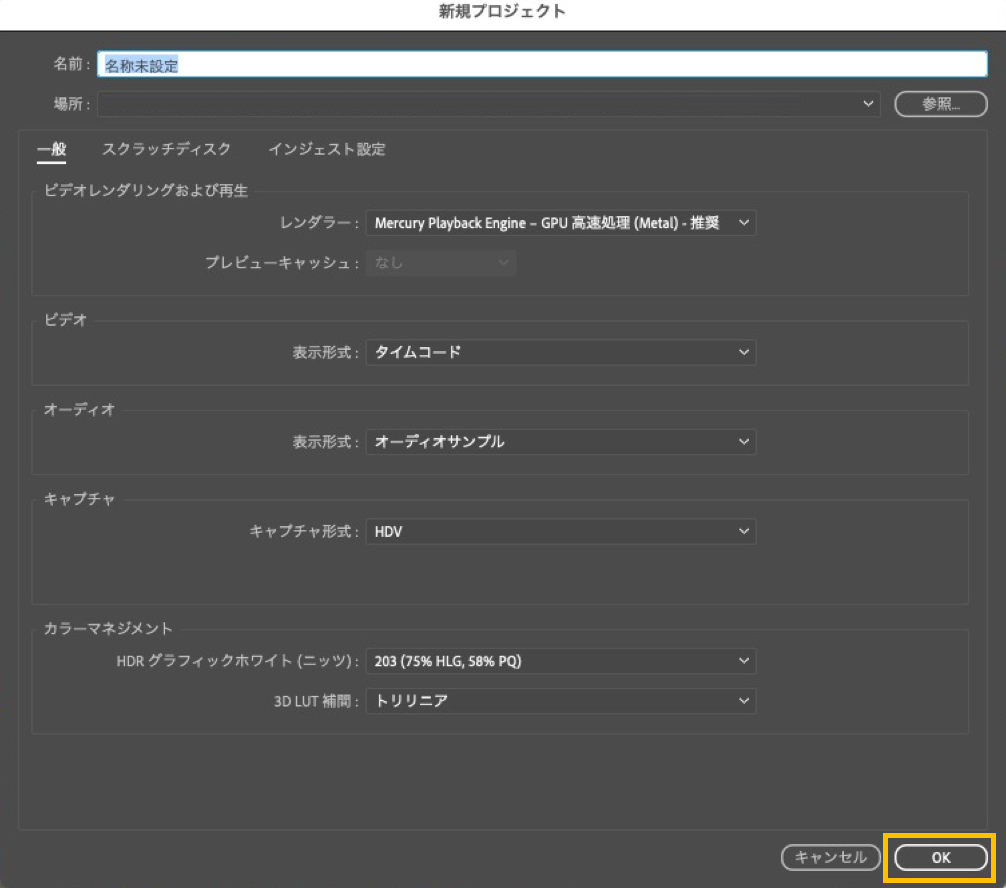The width and height of the screenshot is (1006, 888).
Task: Click the プレビューキャッシュ label
Action: coord(281,263)
